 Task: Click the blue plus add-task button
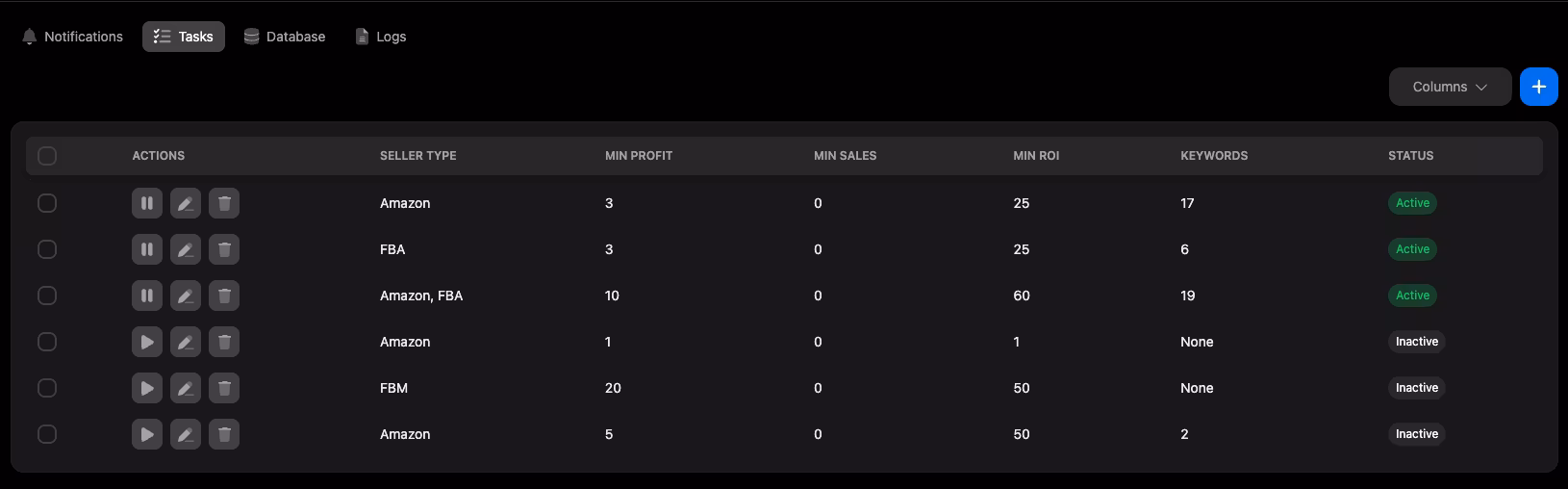1538,87
